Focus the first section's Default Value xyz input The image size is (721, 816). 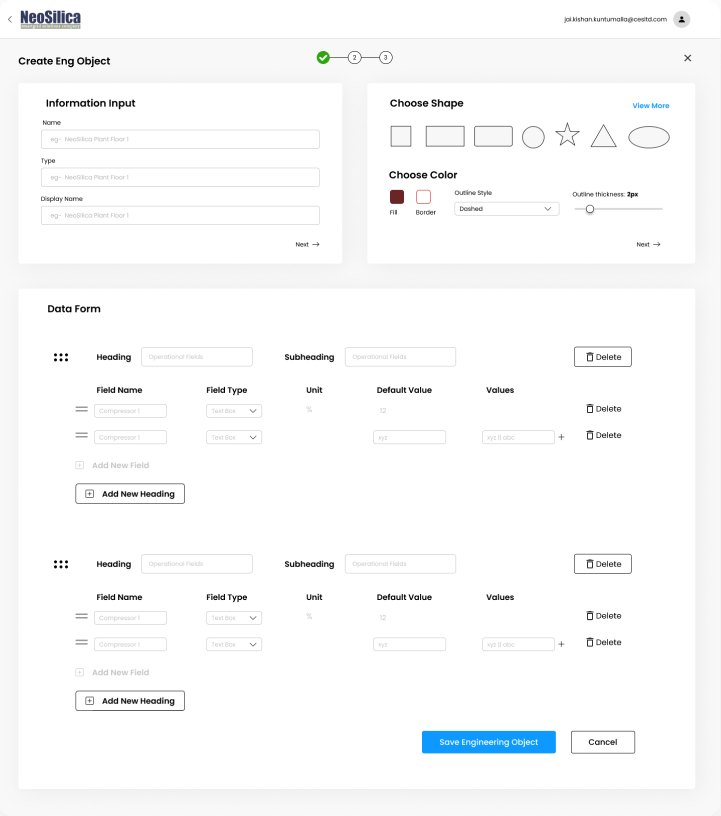tap(410, 438)
